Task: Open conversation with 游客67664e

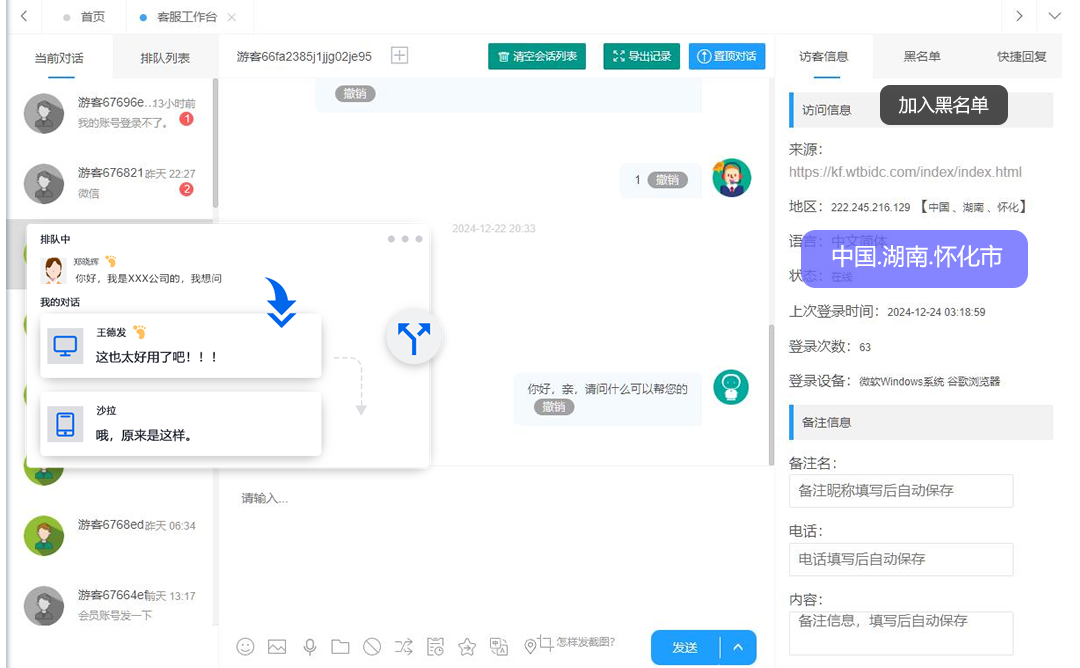Action: pyautogui.click(x=110, y=605)
